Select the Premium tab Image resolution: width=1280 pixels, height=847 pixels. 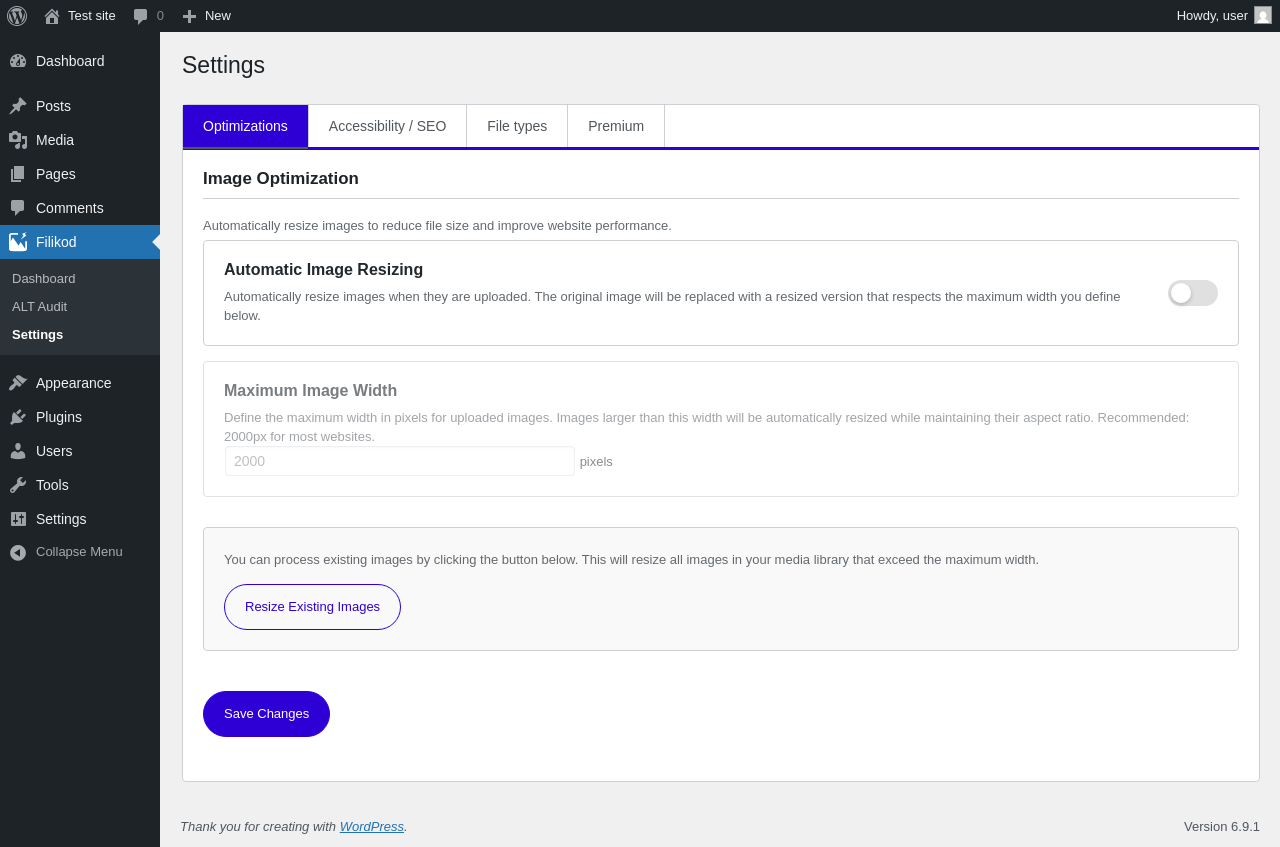click(x=616, y=126)
